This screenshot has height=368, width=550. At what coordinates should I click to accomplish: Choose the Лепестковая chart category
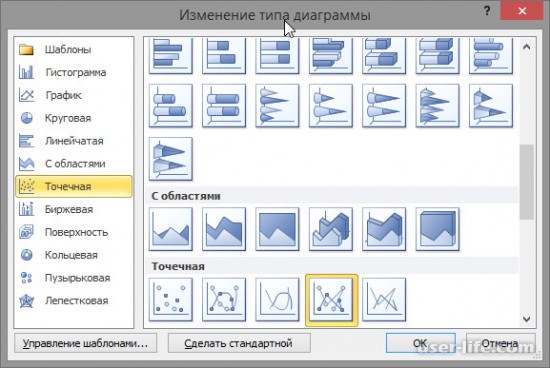click(74, 300)
